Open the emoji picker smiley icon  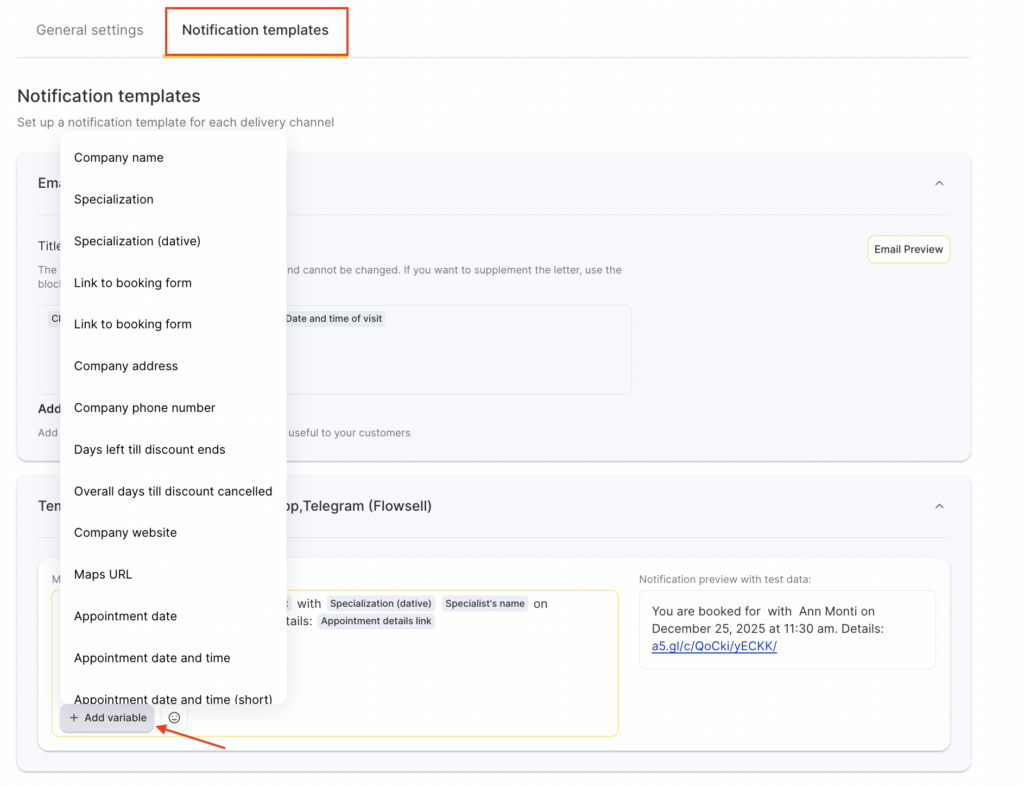click(174, 718)
